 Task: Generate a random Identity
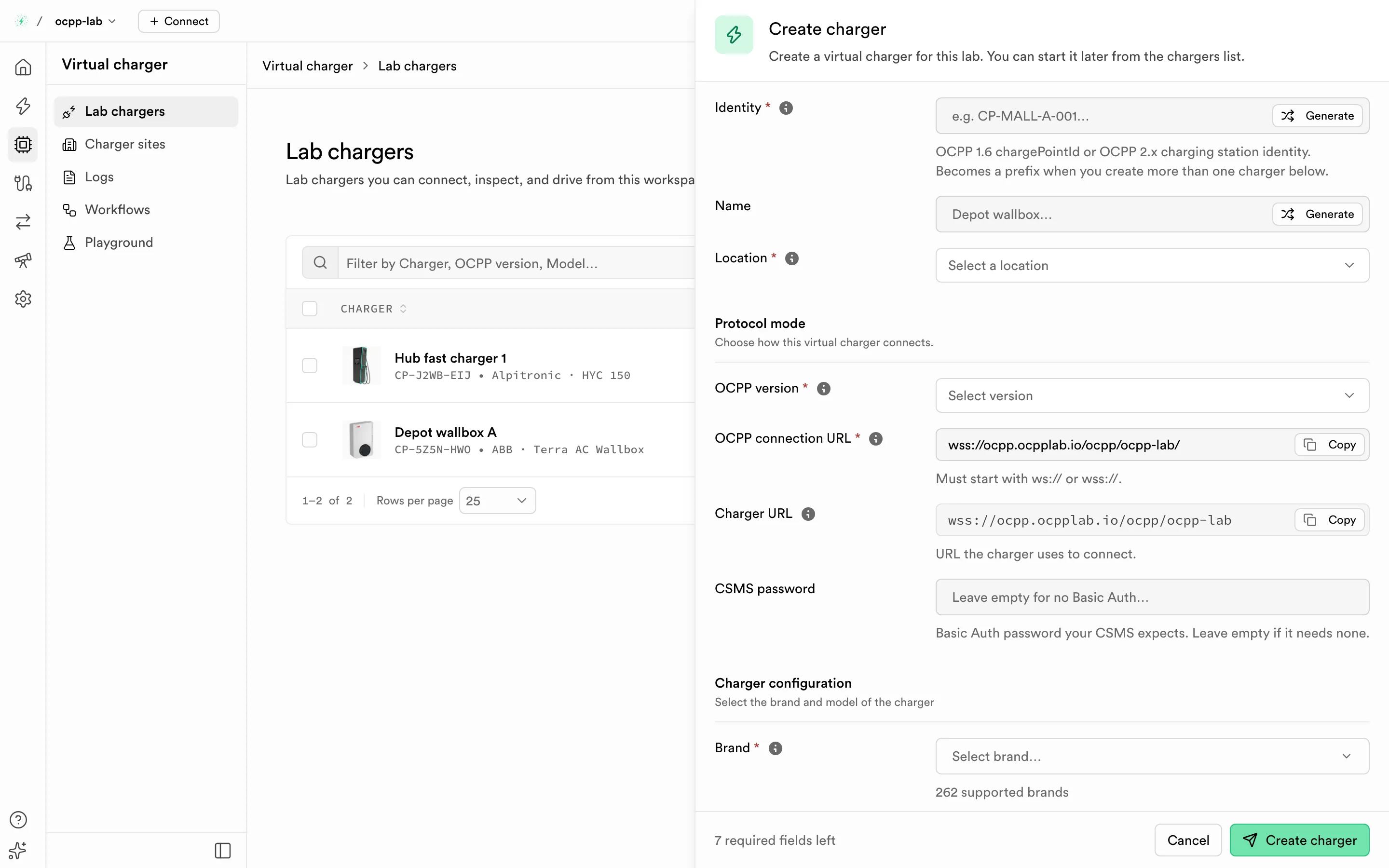1317,116
